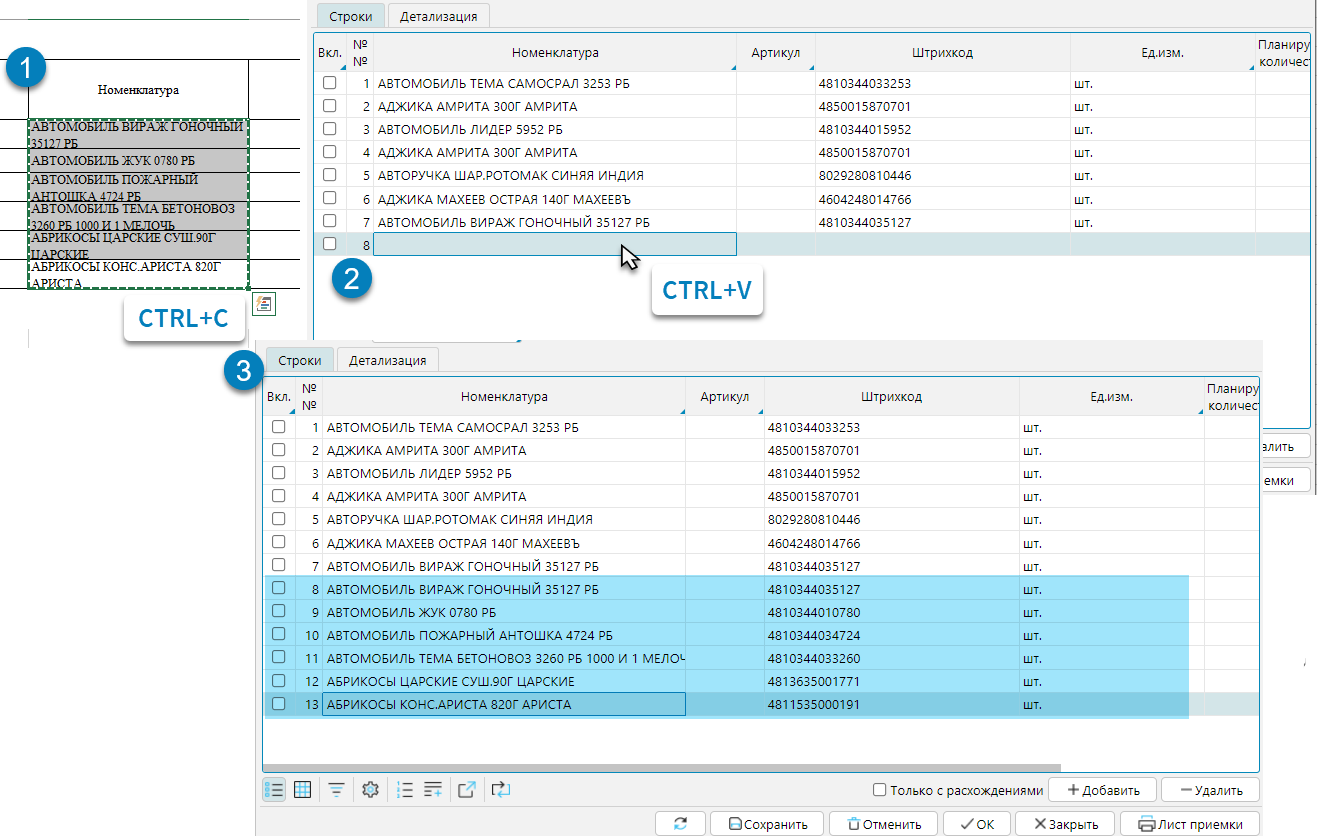The width and height of the screenshot is (1327, 838).
Task: Open the gear settings icon under table
Action: 371,790
